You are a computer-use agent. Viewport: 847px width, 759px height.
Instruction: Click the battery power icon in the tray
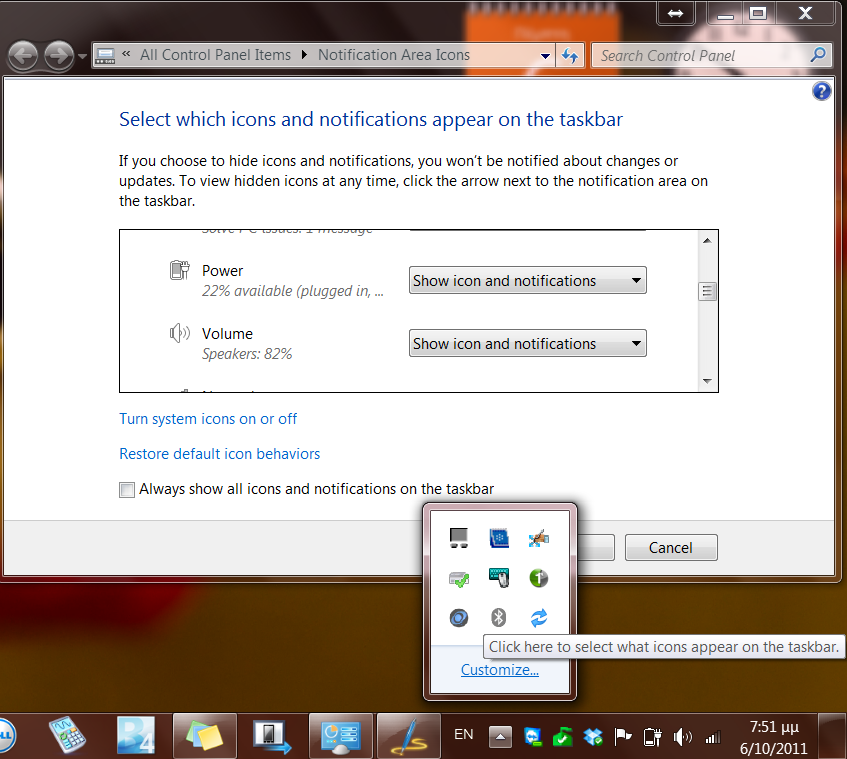653,736
